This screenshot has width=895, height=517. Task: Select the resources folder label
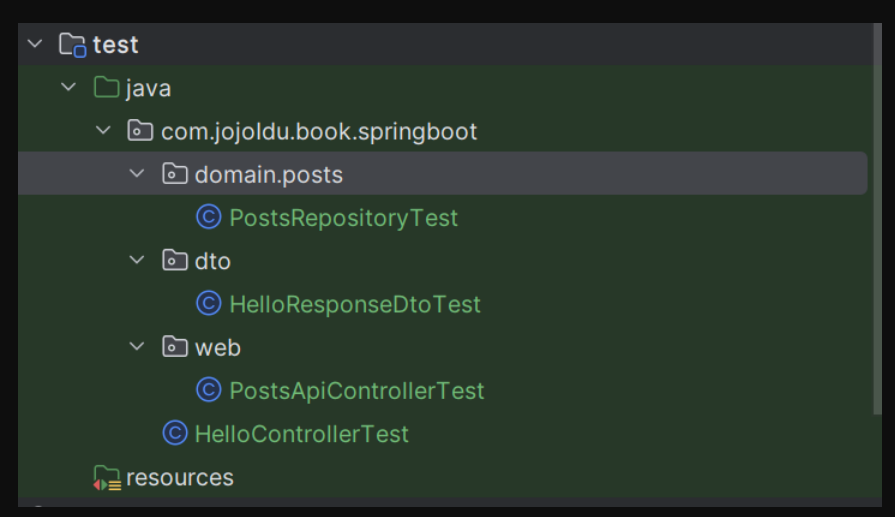tap(180, 478)
